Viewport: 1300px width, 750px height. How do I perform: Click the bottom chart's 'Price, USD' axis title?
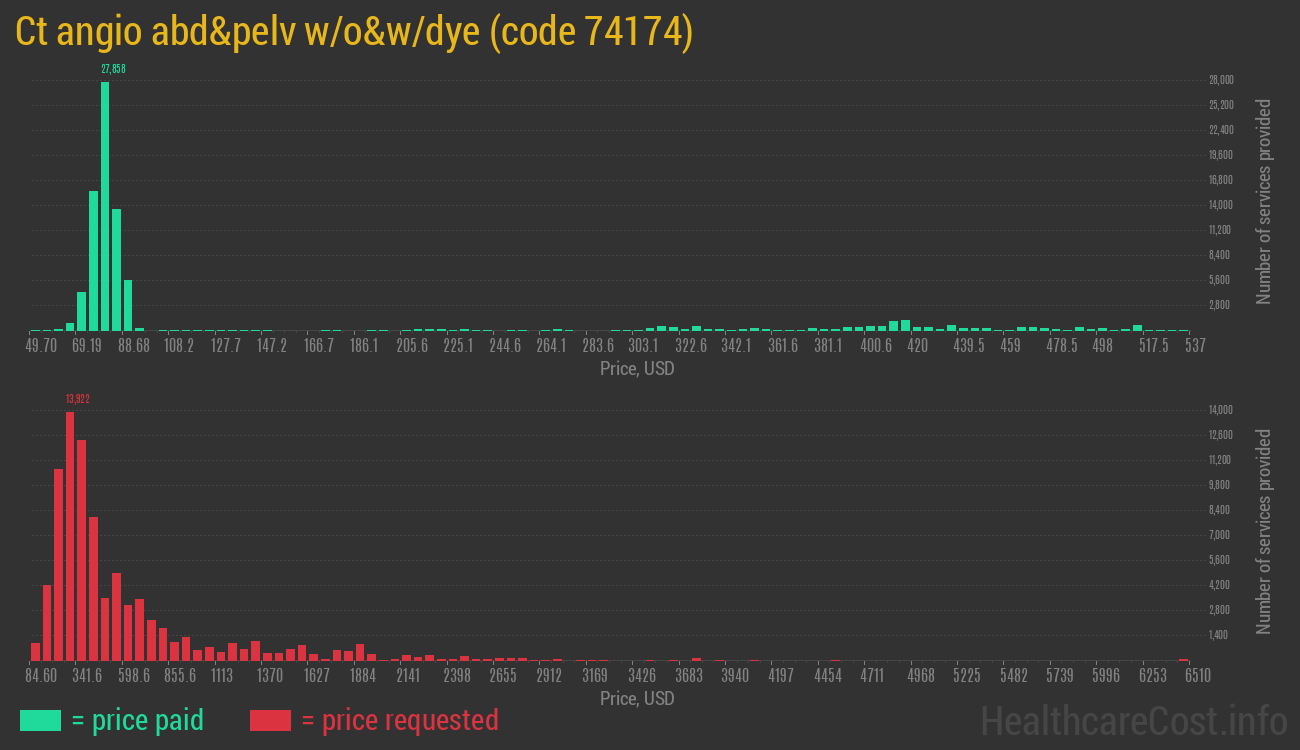[x=637, y=698]
